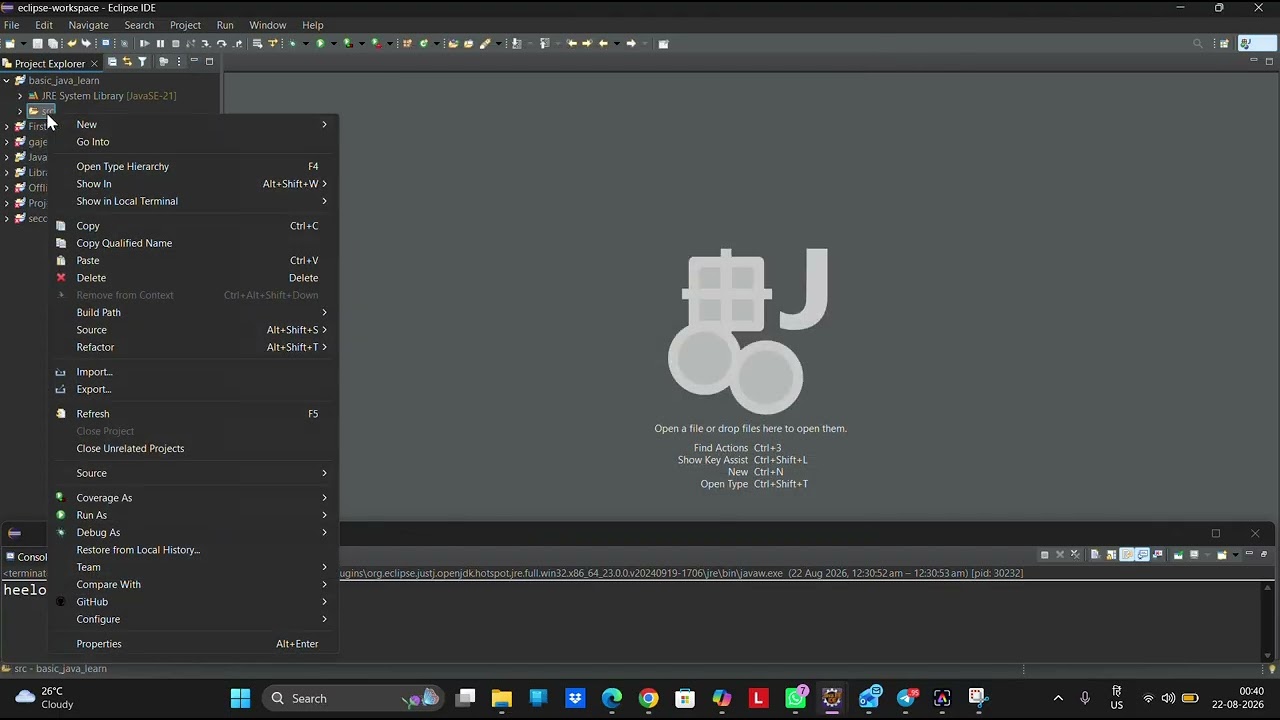Screen dimensions: 1280x720
Task: Choose Go Into from context menu
Action: [x=194, y=142]
